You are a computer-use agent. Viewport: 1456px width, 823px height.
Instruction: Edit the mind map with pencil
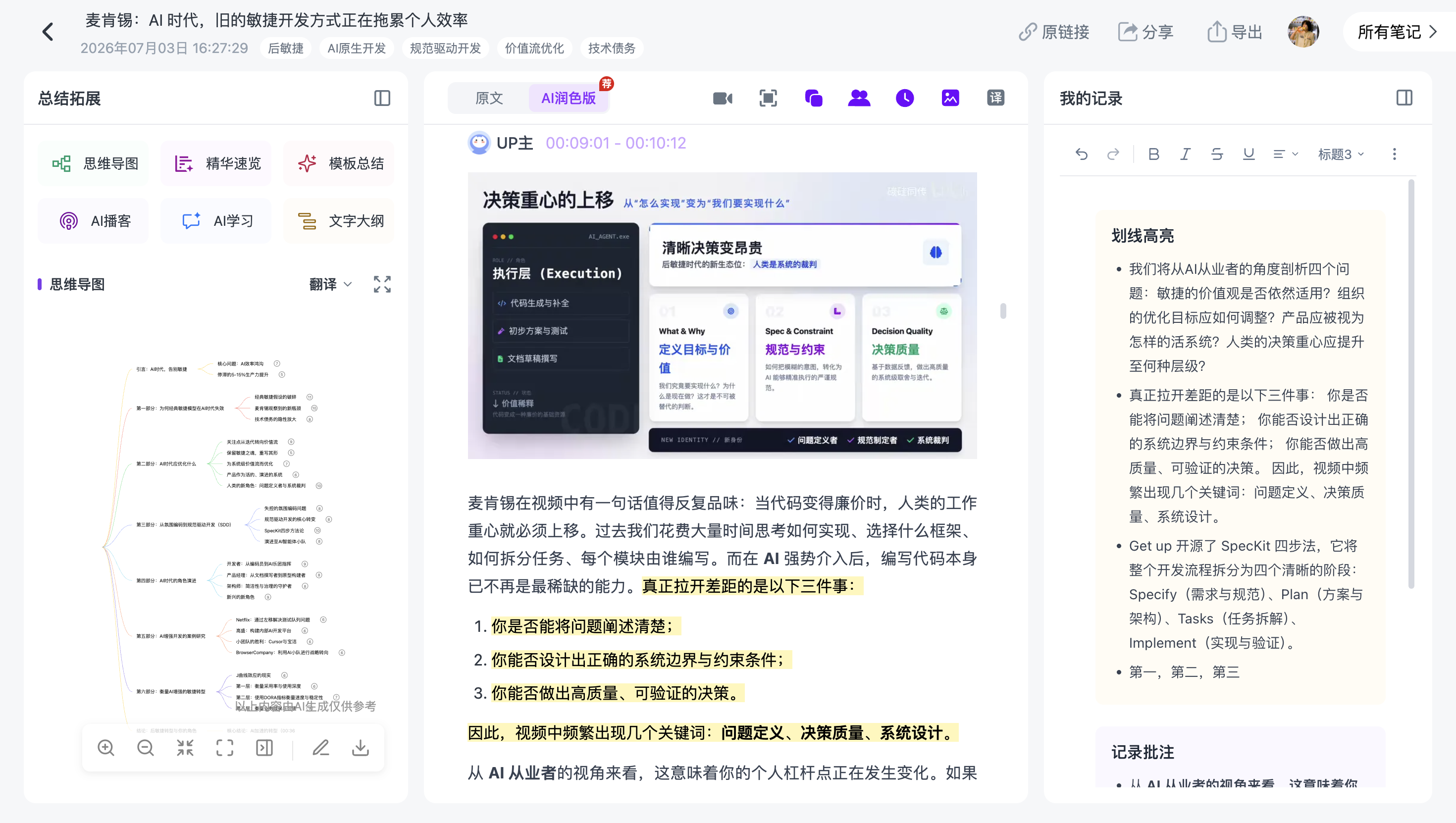coord(320,748)
